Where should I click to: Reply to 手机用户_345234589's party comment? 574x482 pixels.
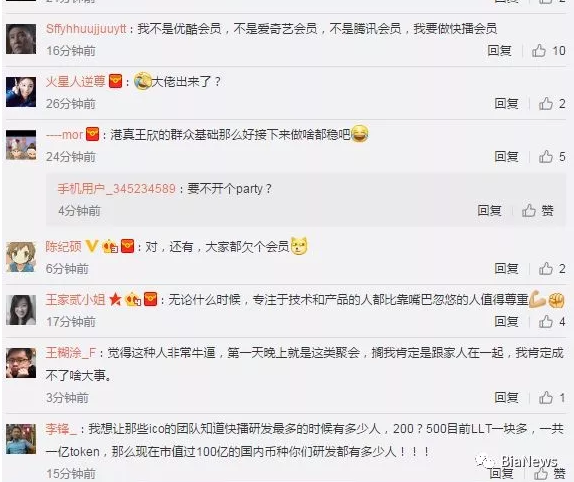(489, 210)
